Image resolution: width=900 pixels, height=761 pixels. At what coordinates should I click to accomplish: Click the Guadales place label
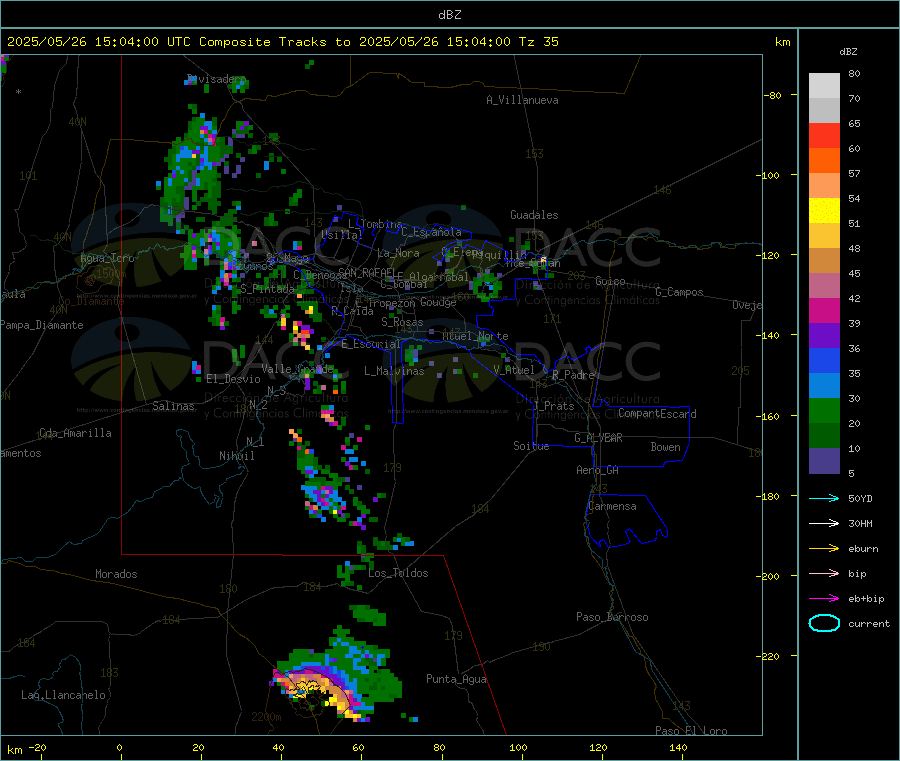pyautogui.click(x=534, y=215)
